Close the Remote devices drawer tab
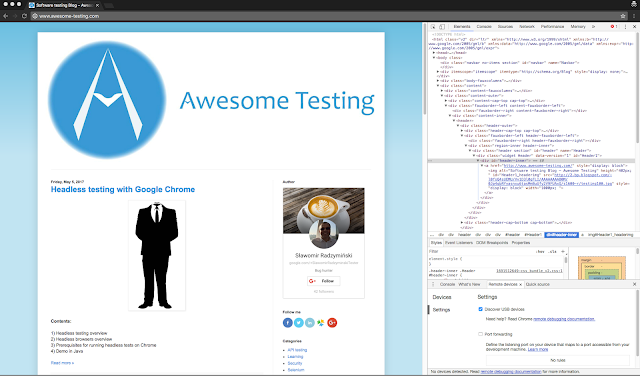Image resolution: width=640 pixels, height=376 pixels. [x=520, y=284]
